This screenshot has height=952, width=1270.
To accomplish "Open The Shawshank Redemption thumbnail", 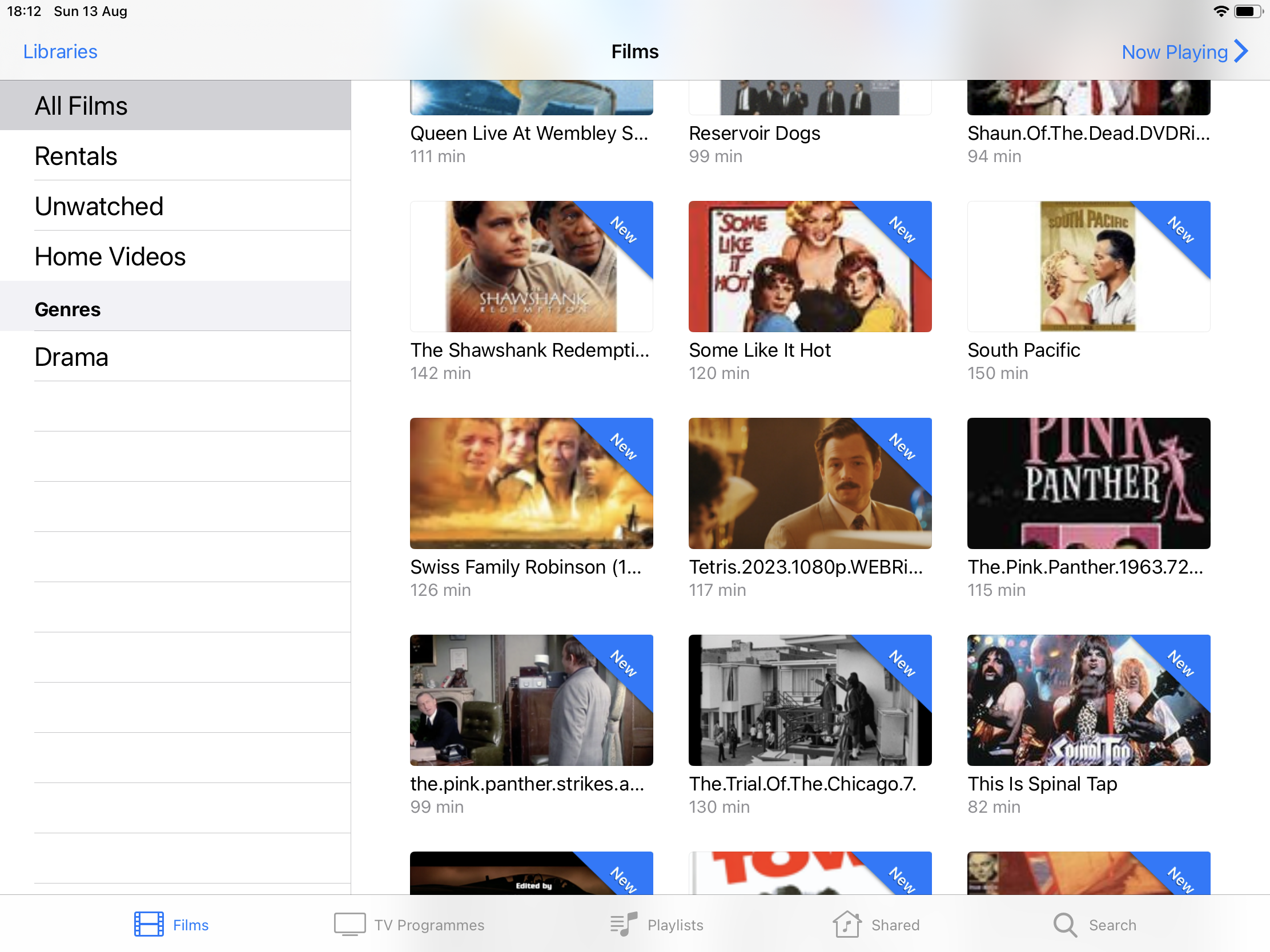I will tap(531, 267).
